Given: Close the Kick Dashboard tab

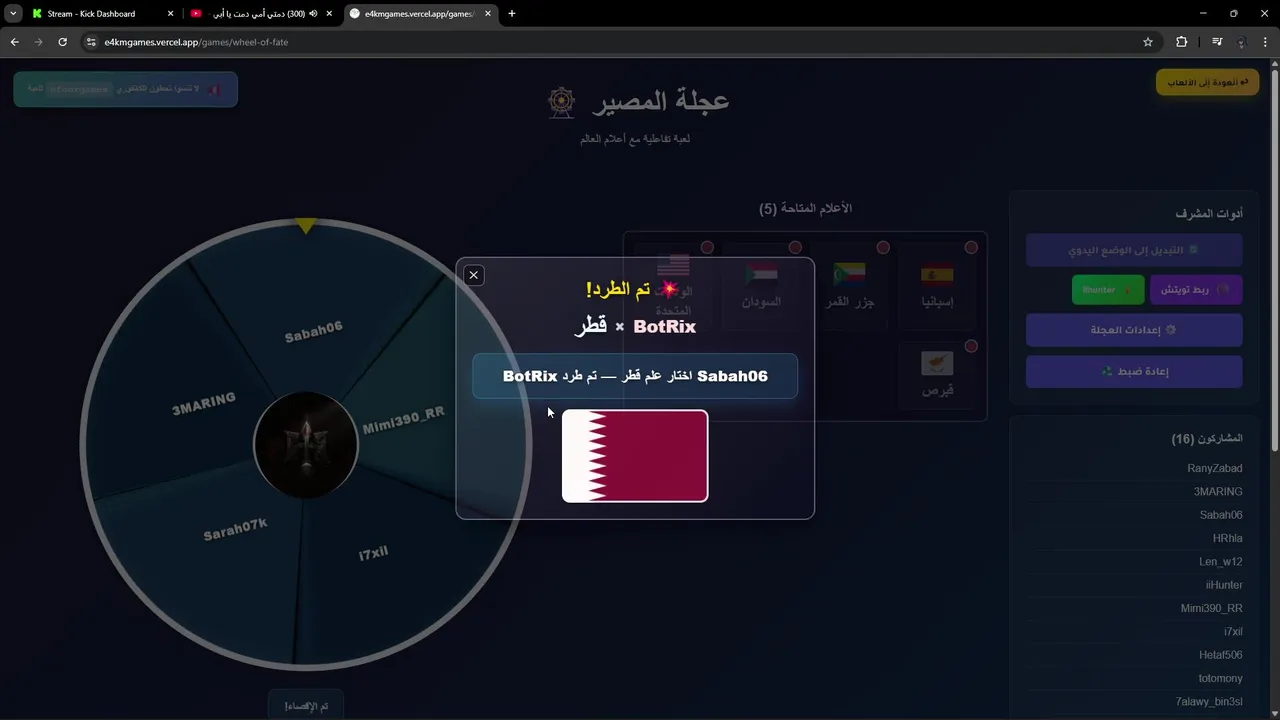Looking at the screenshot, I should tap(170, 14).
